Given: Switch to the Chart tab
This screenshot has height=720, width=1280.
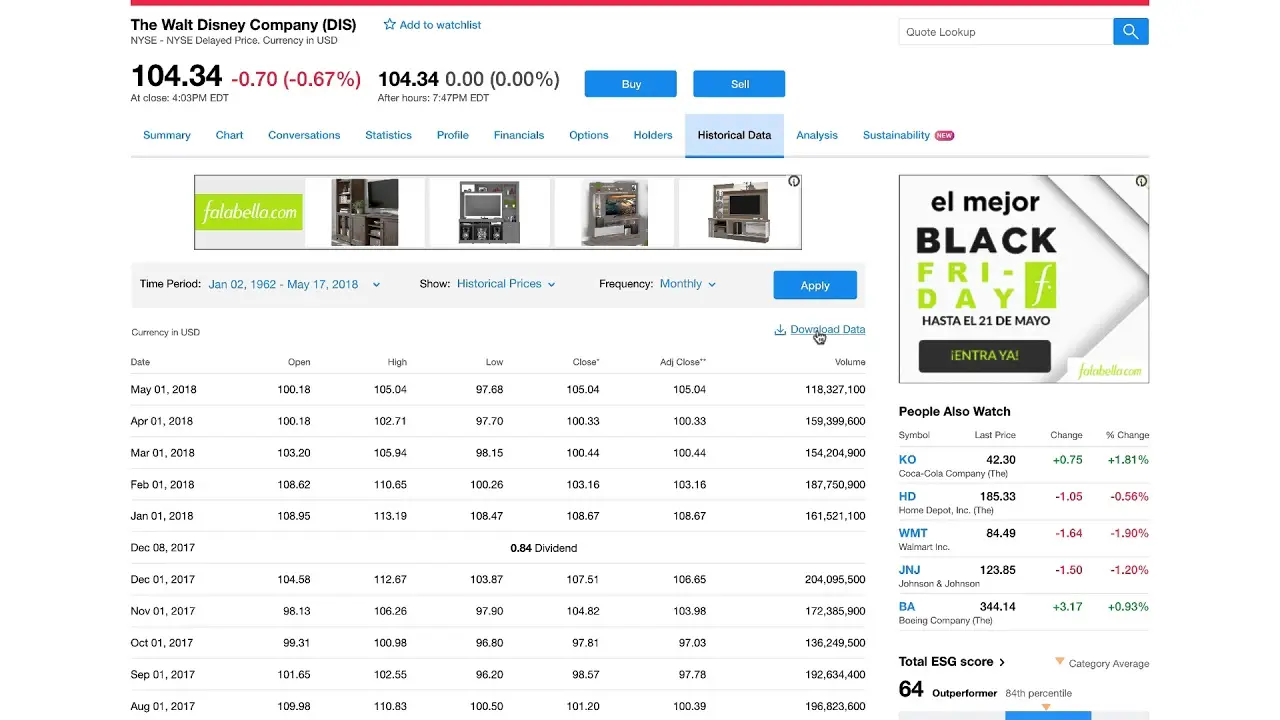Looking at the screenshot, I should (229, 135).
